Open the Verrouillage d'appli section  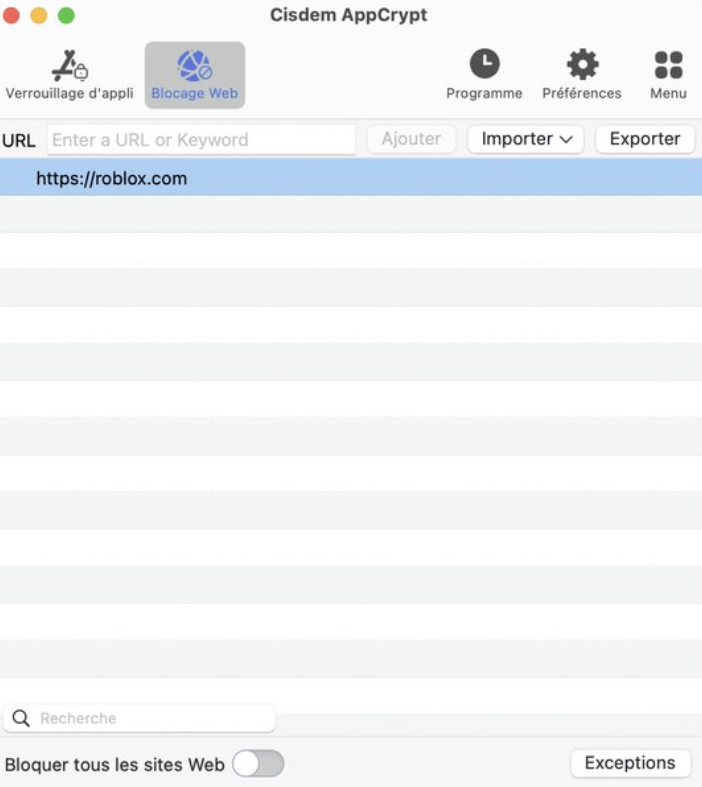69,75
